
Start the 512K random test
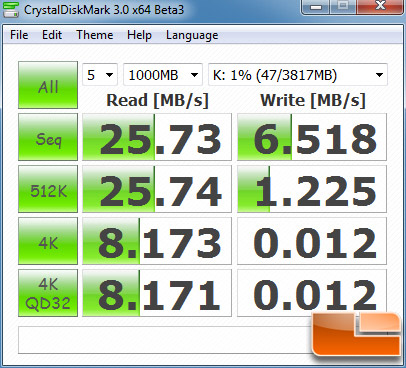coord(48,189)
